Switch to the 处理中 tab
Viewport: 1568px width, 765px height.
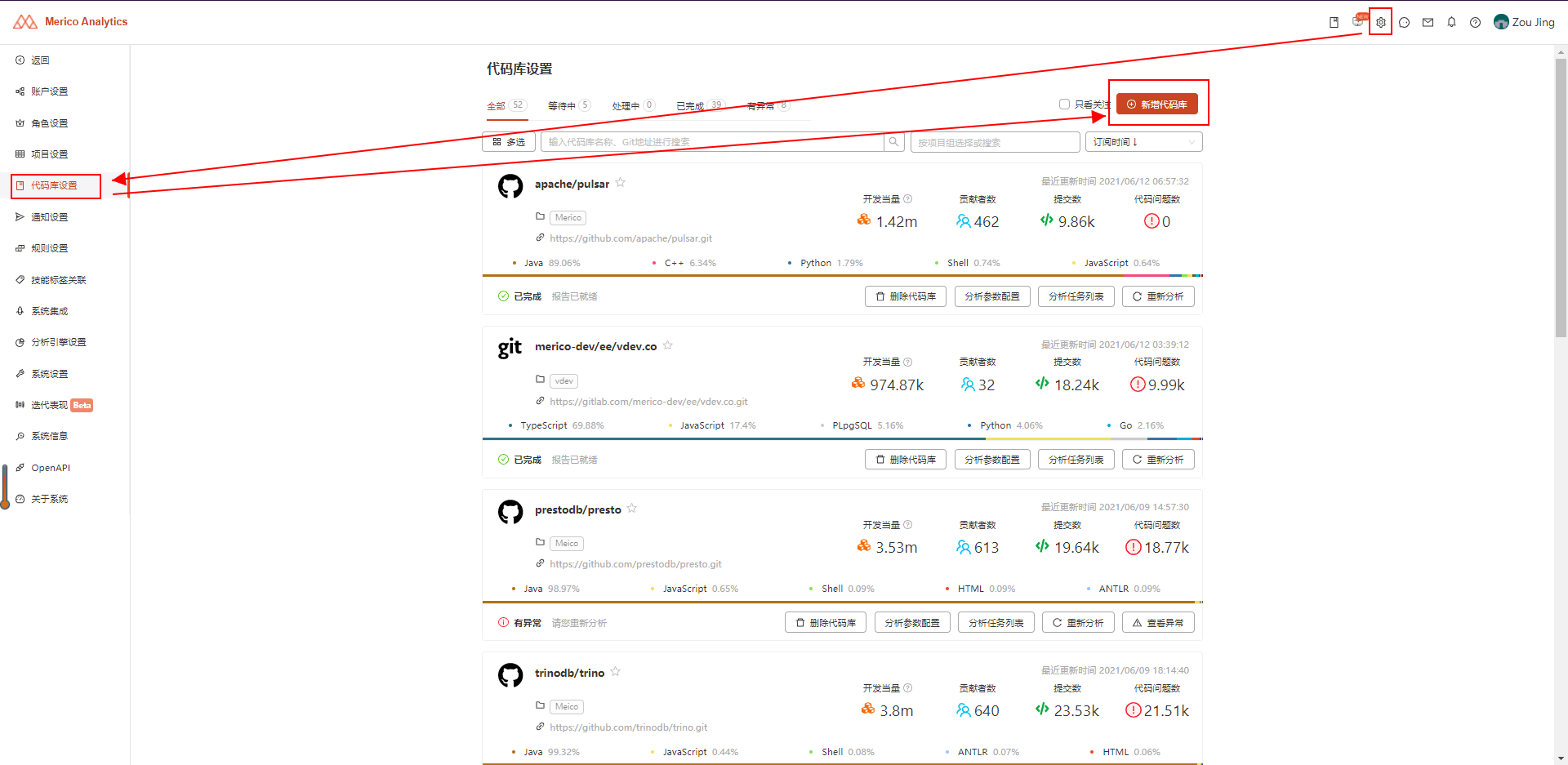tap(634, 106)
